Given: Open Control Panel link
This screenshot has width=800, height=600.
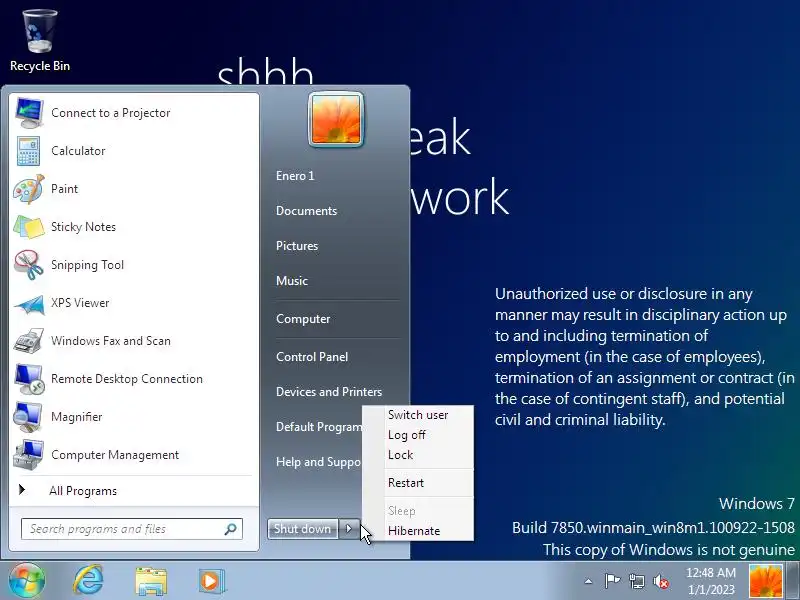Looking at the screenshot, I should pos(312,357).
